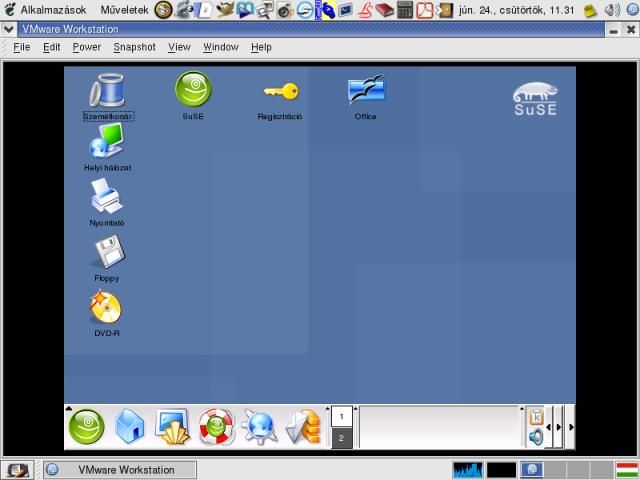The height and width of the screenshot is (480, 640).
Task: Click the green SuSE start menu button
Action: click(86, 427)
